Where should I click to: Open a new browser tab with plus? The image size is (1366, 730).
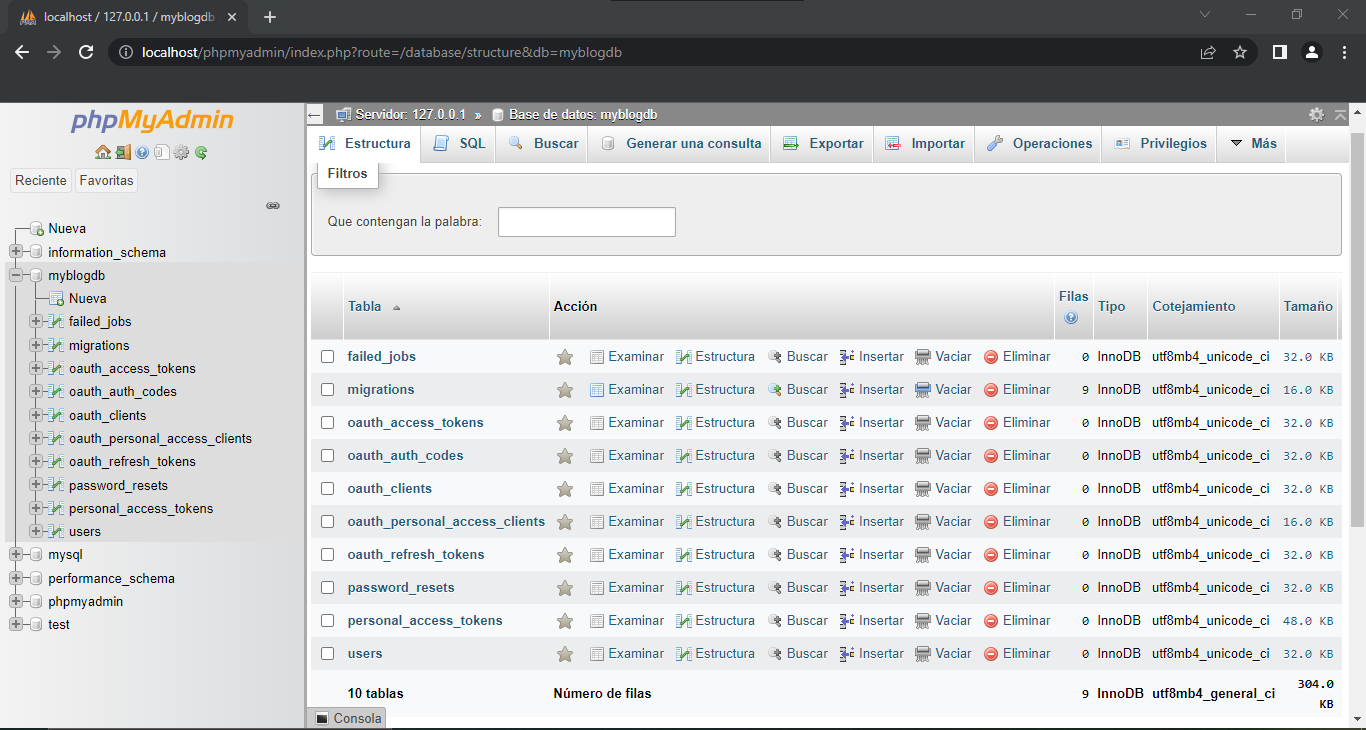pos(269,17)
